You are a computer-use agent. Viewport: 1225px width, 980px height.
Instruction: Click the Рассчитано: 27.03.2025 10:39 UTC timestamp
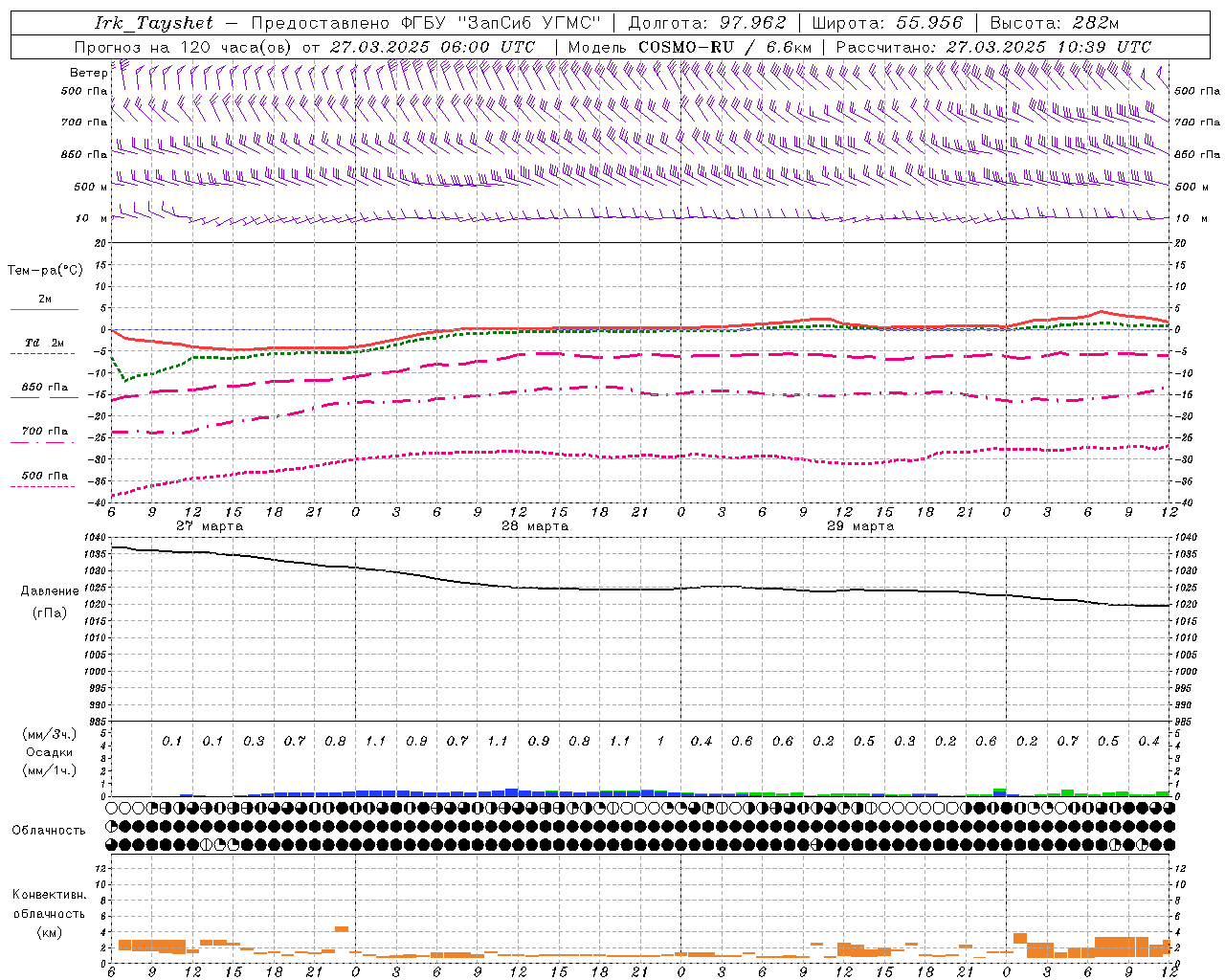tap(994, 47)
